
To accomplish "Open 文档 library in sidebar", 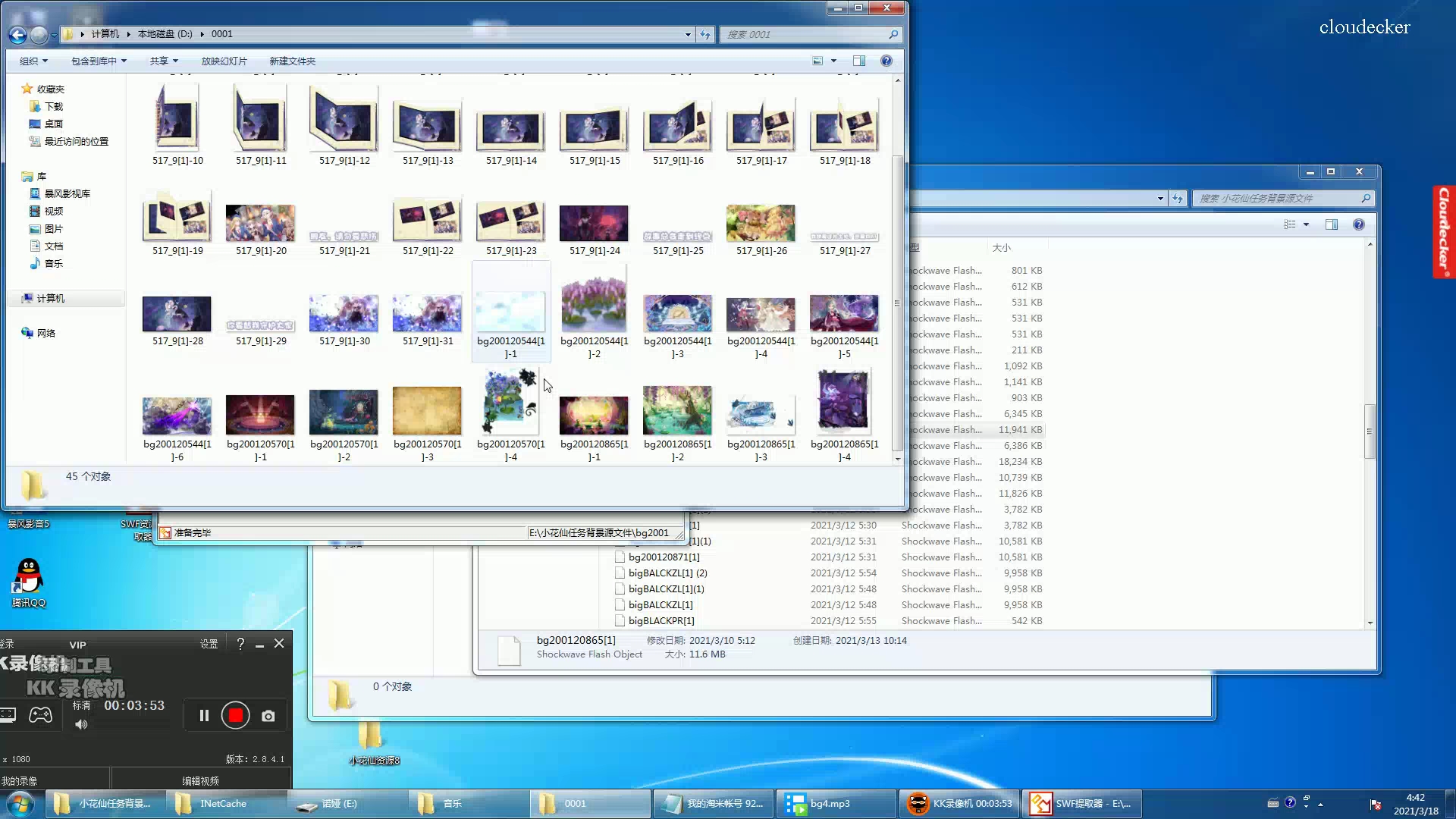I will pyautogui.click(x=53, y=246).
